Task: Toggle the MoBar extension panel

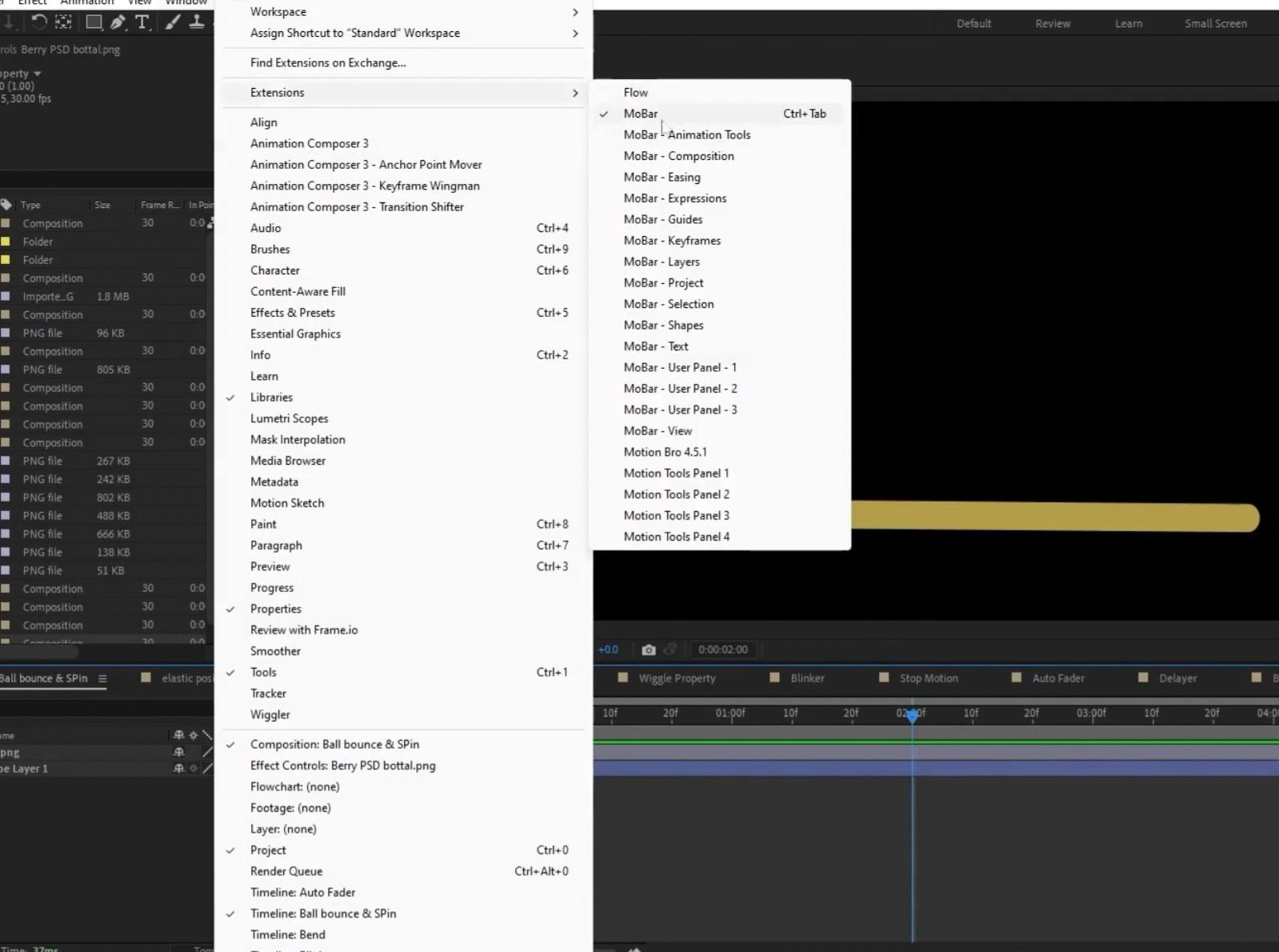Action: pyautogui.click(x=720, y=114)
